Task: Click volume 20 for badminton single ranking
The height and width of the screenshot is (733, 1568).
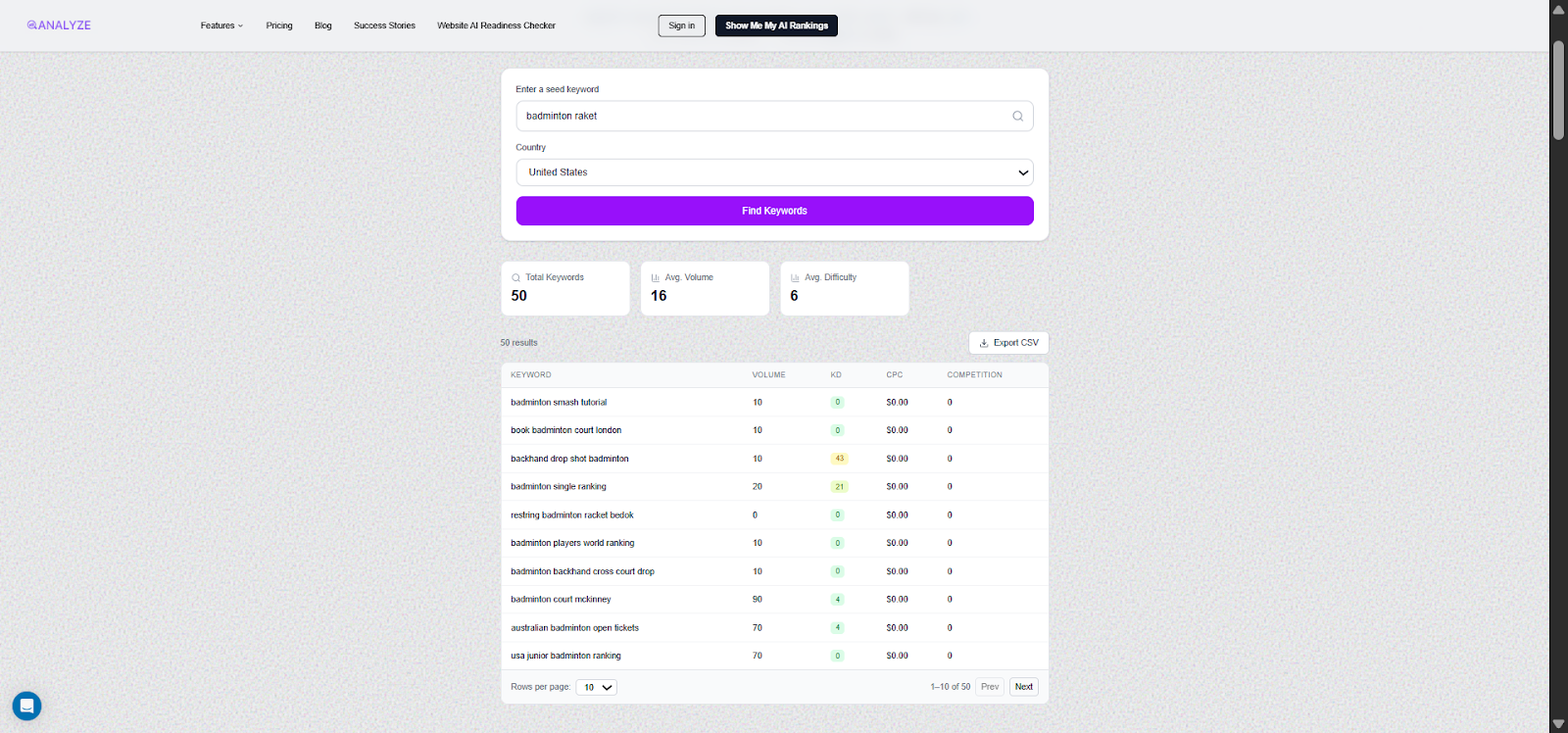Action: click(758, 487)
